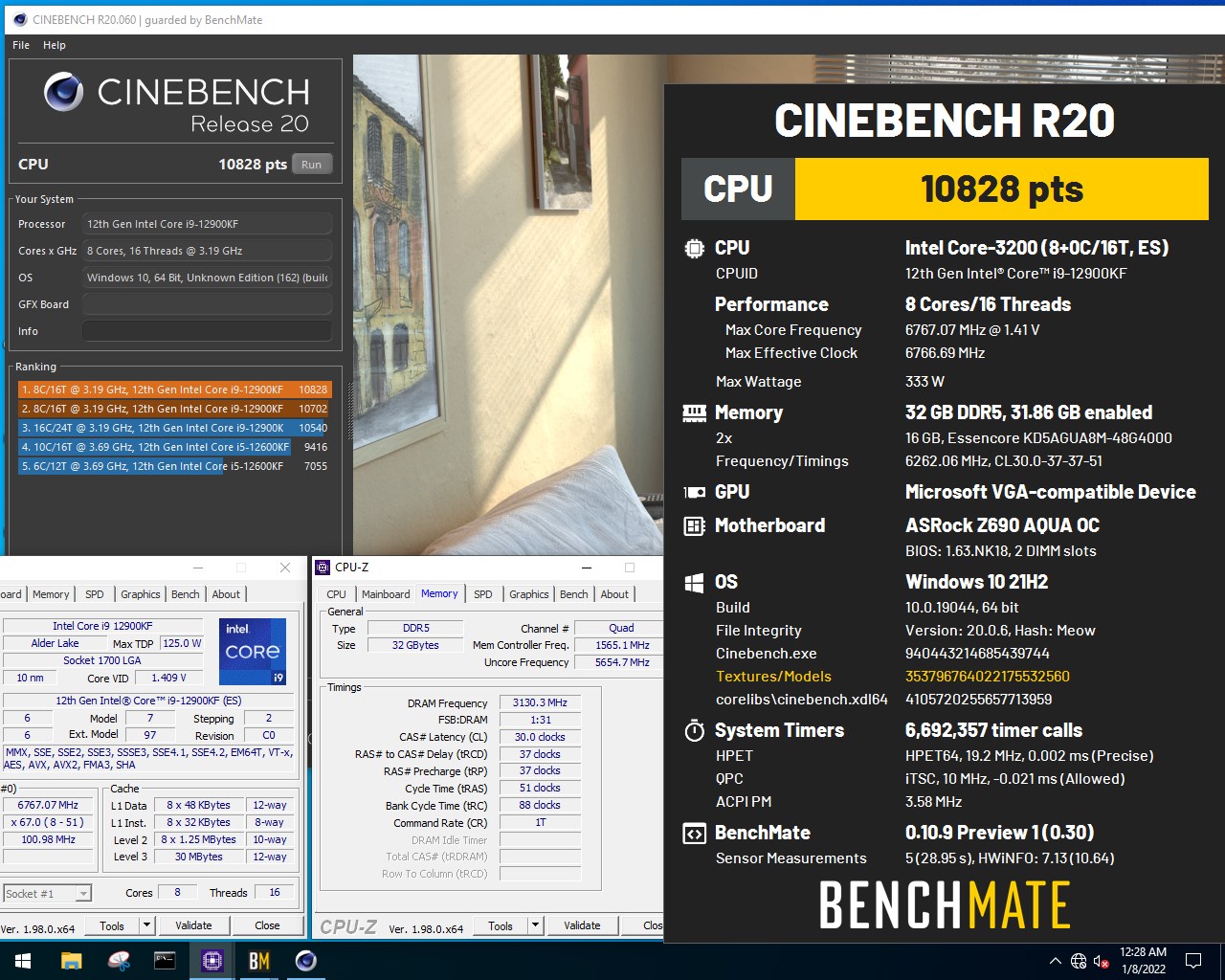
Task: Click the memory Type field DDR5
Action: click(x=415, y=628)
